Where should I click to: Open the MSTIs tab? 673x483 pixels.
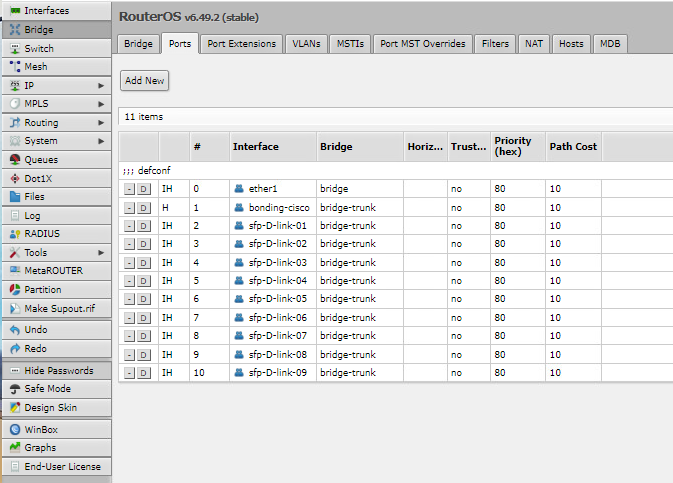tap(350, 44)
